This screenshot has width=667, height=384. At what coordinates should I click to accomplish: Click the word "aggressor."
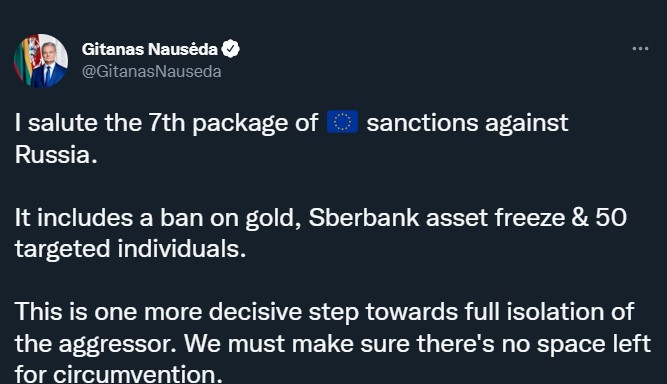click(117, 344)
